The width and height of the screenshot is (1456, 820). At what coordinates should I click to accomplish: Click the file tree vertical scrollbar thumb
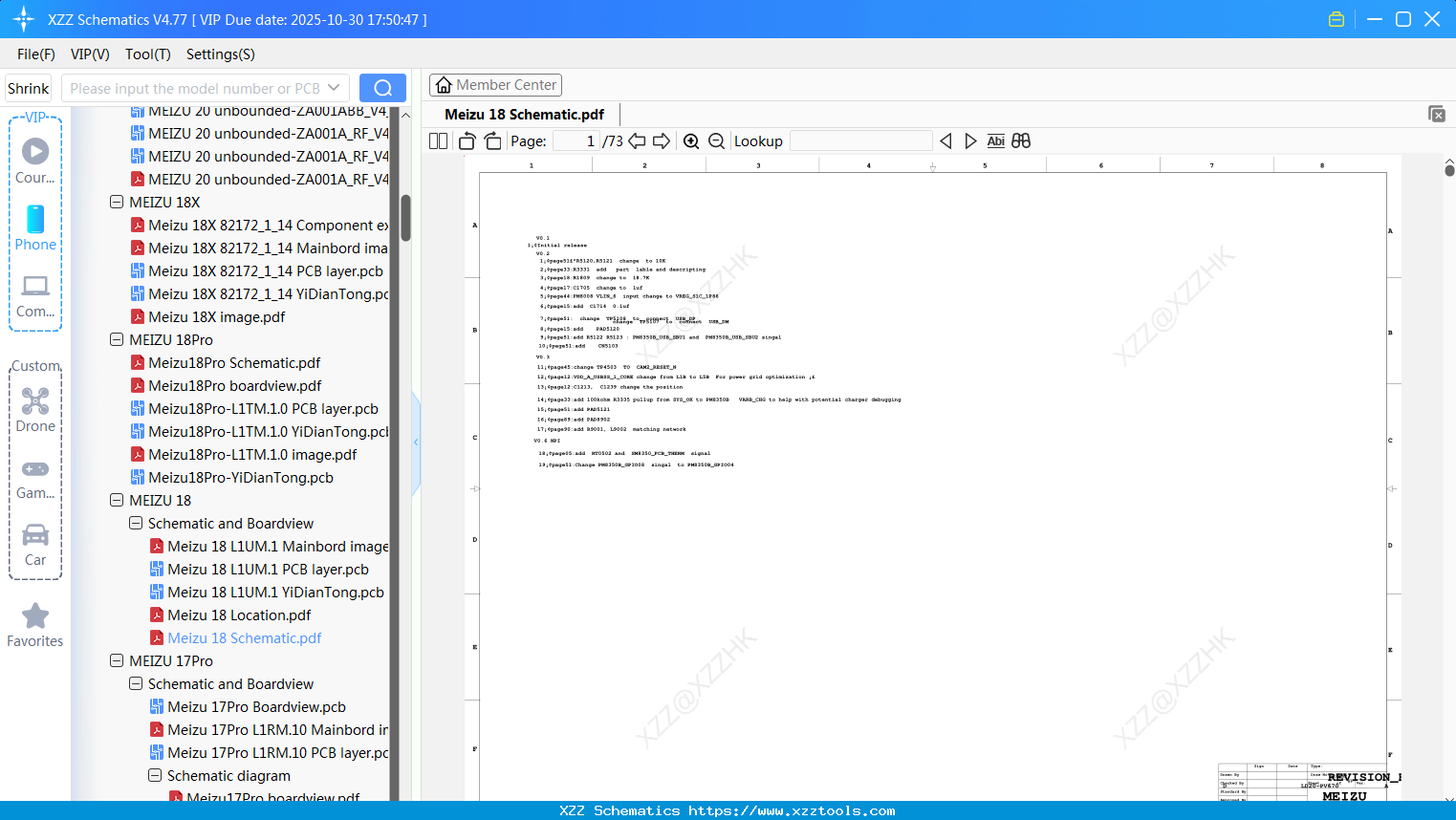coord(405,218)
